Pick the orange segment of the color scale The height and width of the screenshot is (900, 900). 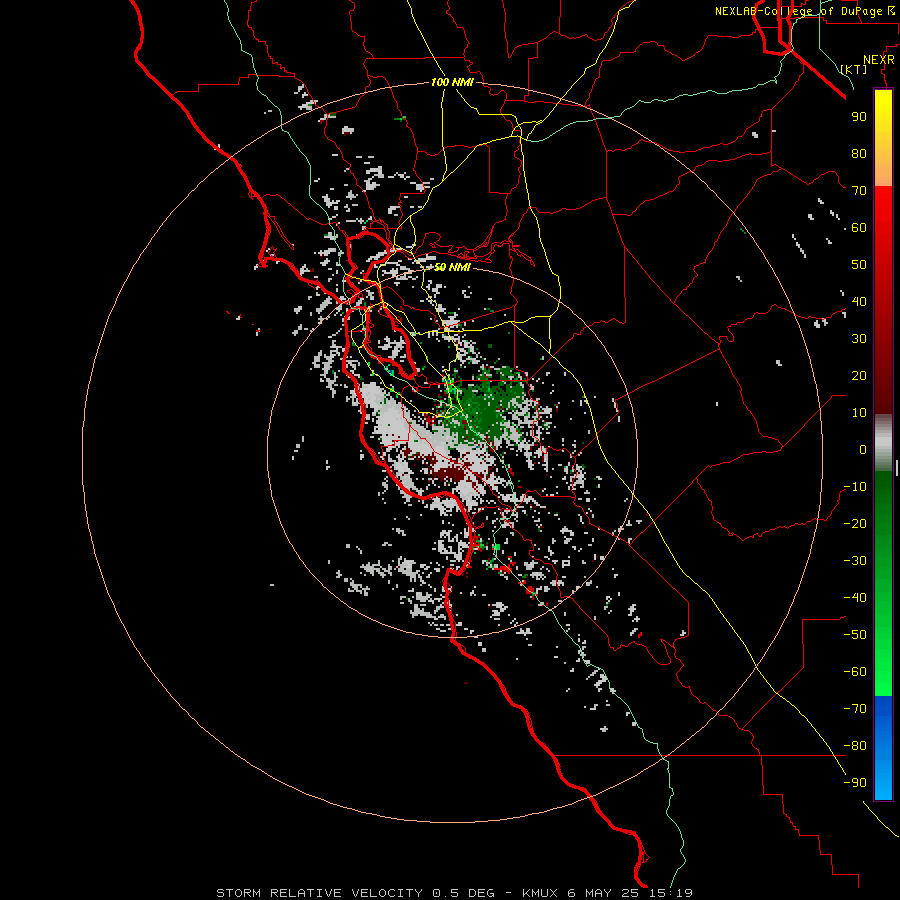pos(883,166)
